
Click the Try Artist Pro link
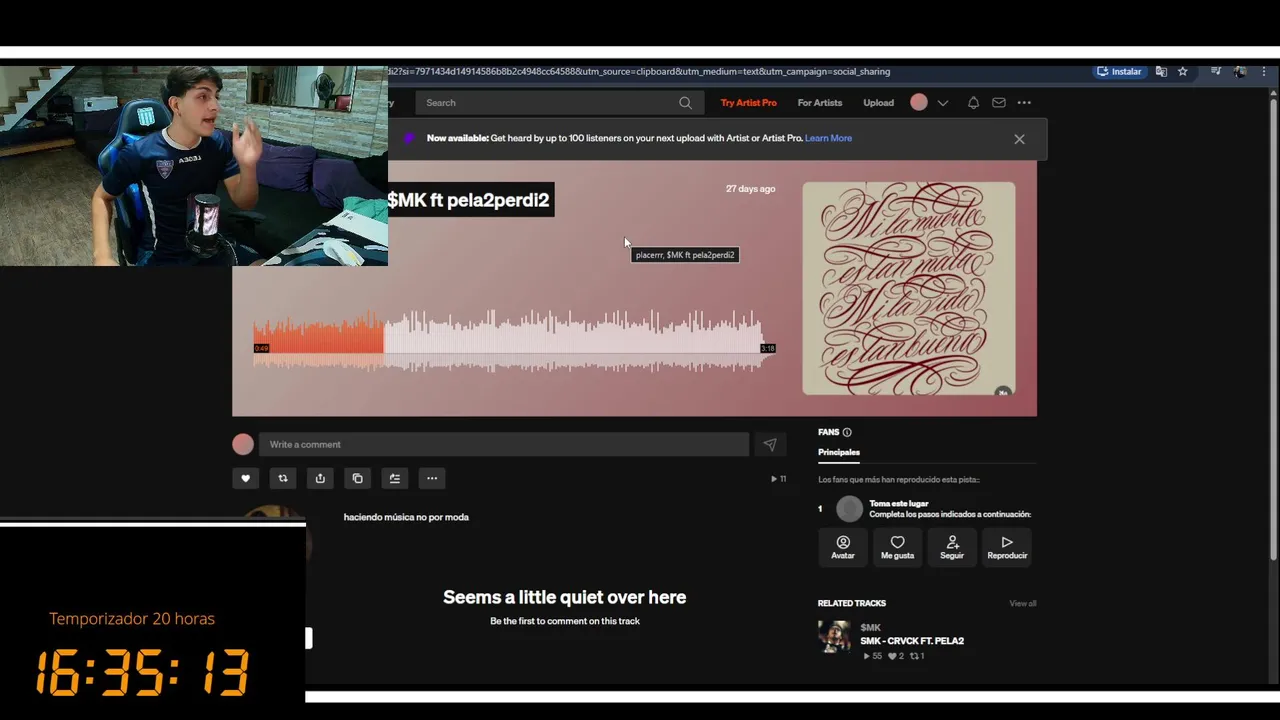(x=748, y=102)
